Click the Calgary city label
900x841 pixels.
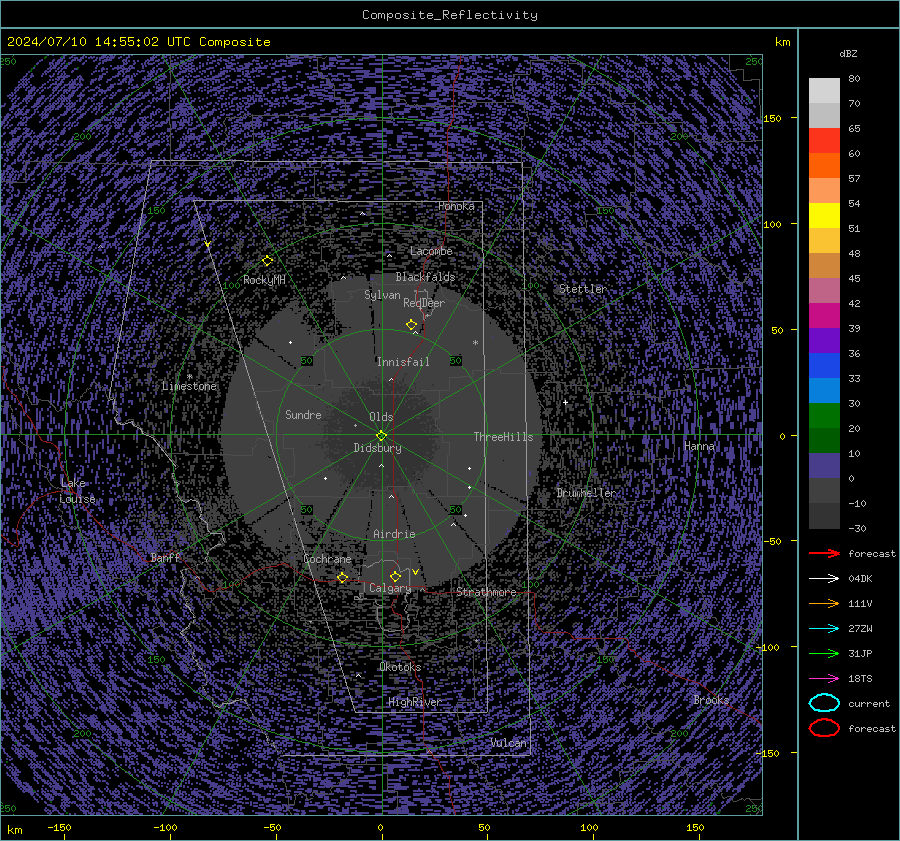tap(390, 588)
